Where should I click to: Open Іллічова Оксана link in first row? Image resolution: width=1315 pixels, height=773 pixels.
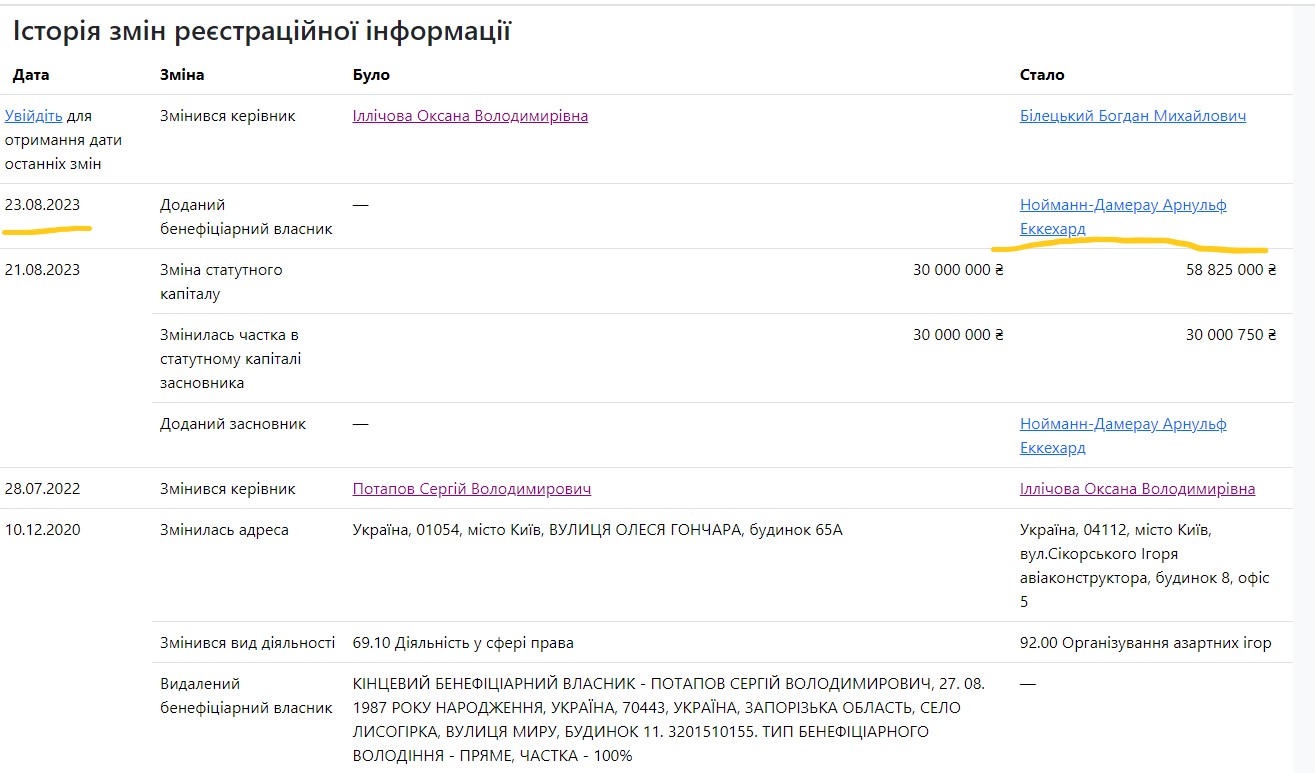click(470, 116)
